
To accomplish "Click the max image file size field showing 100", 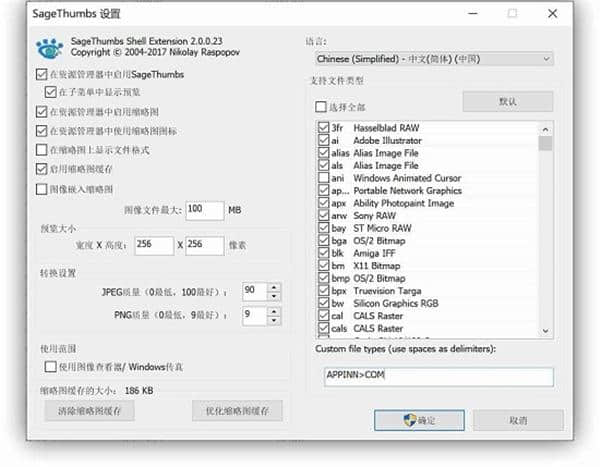I will tap(205, 210).
